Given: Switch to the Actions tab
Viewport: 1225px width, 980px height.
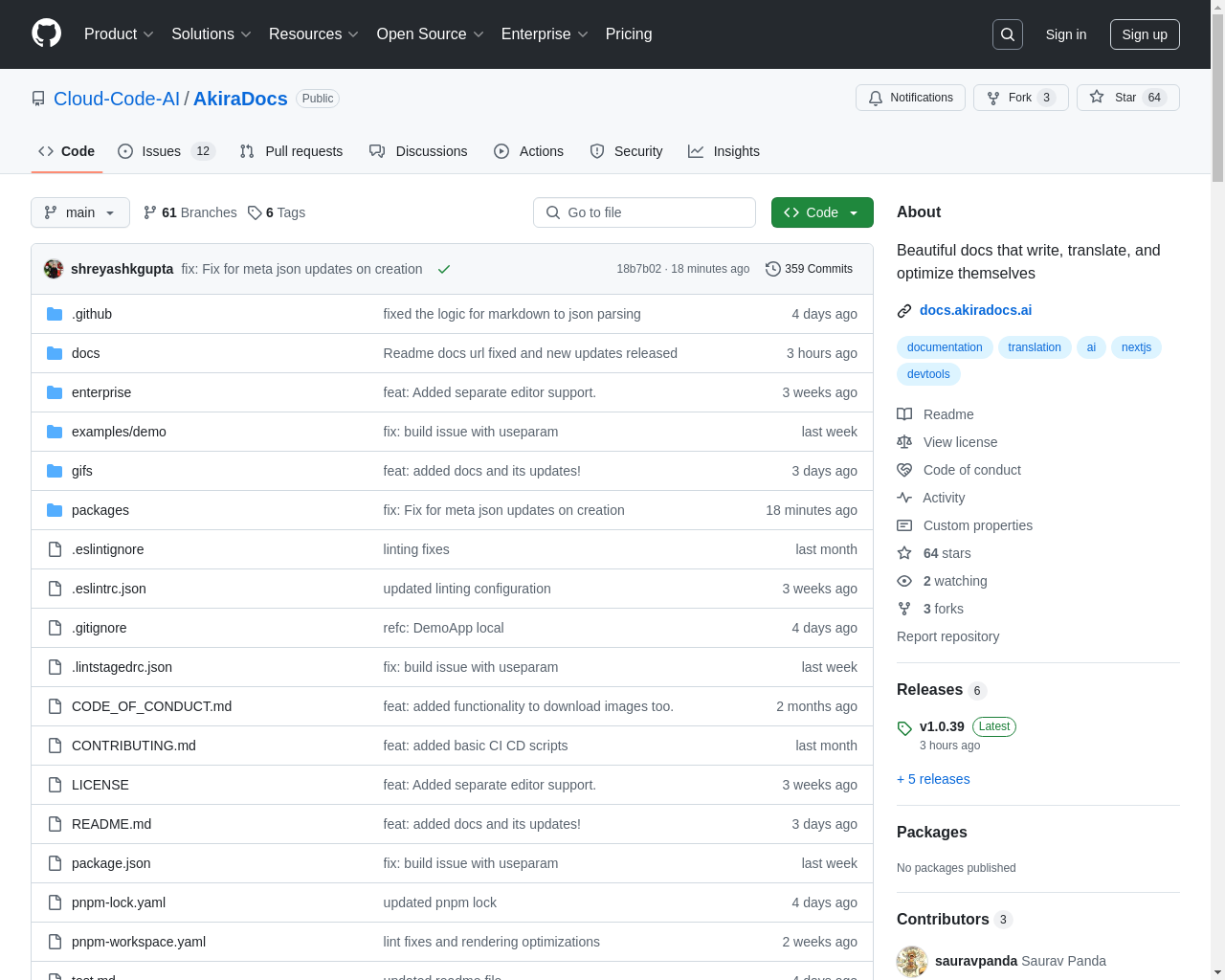Looking at the screenshot, I should tap(528, 151).
